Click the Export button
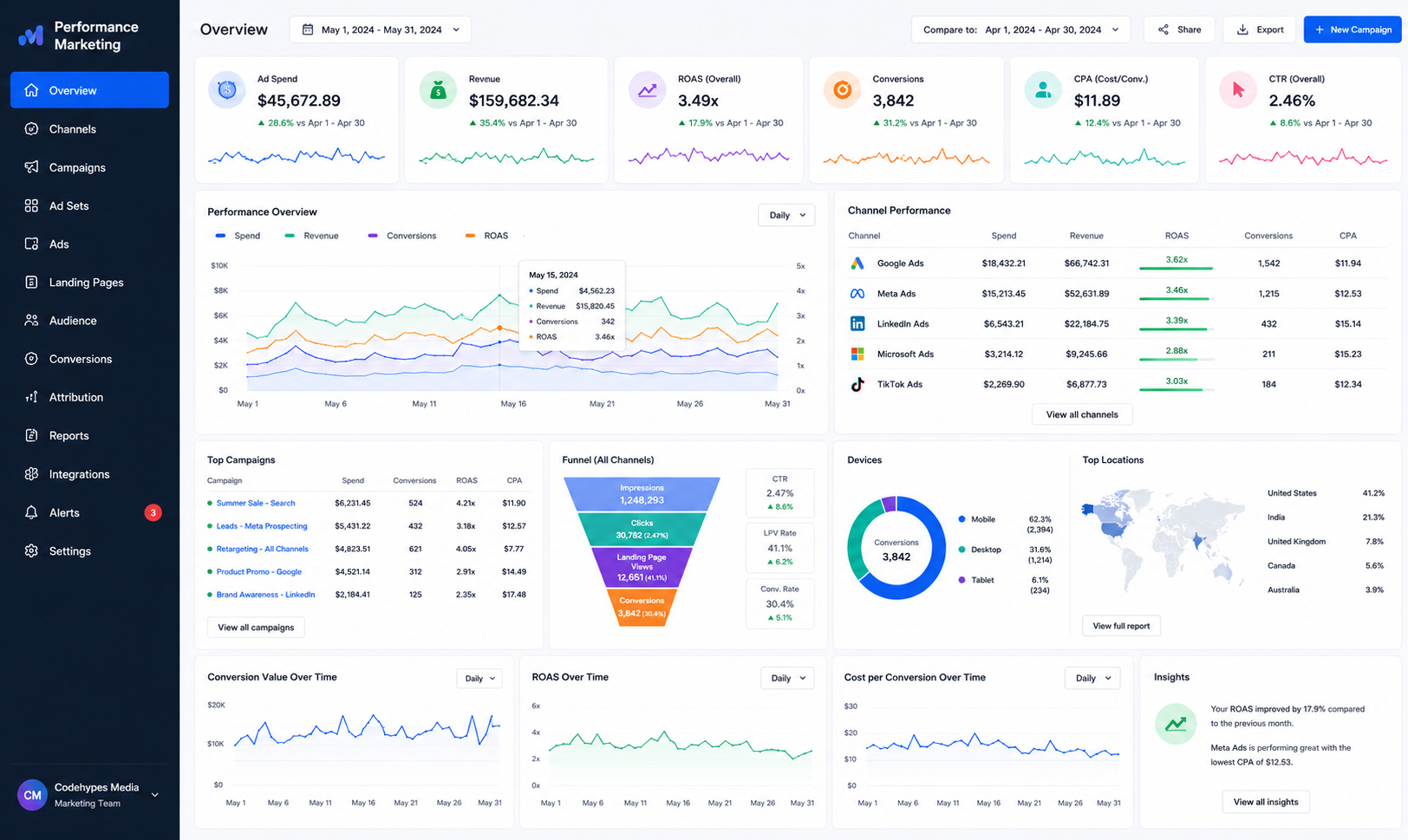Screen dimensions: 1408x840 click(x=1260, y=29)
